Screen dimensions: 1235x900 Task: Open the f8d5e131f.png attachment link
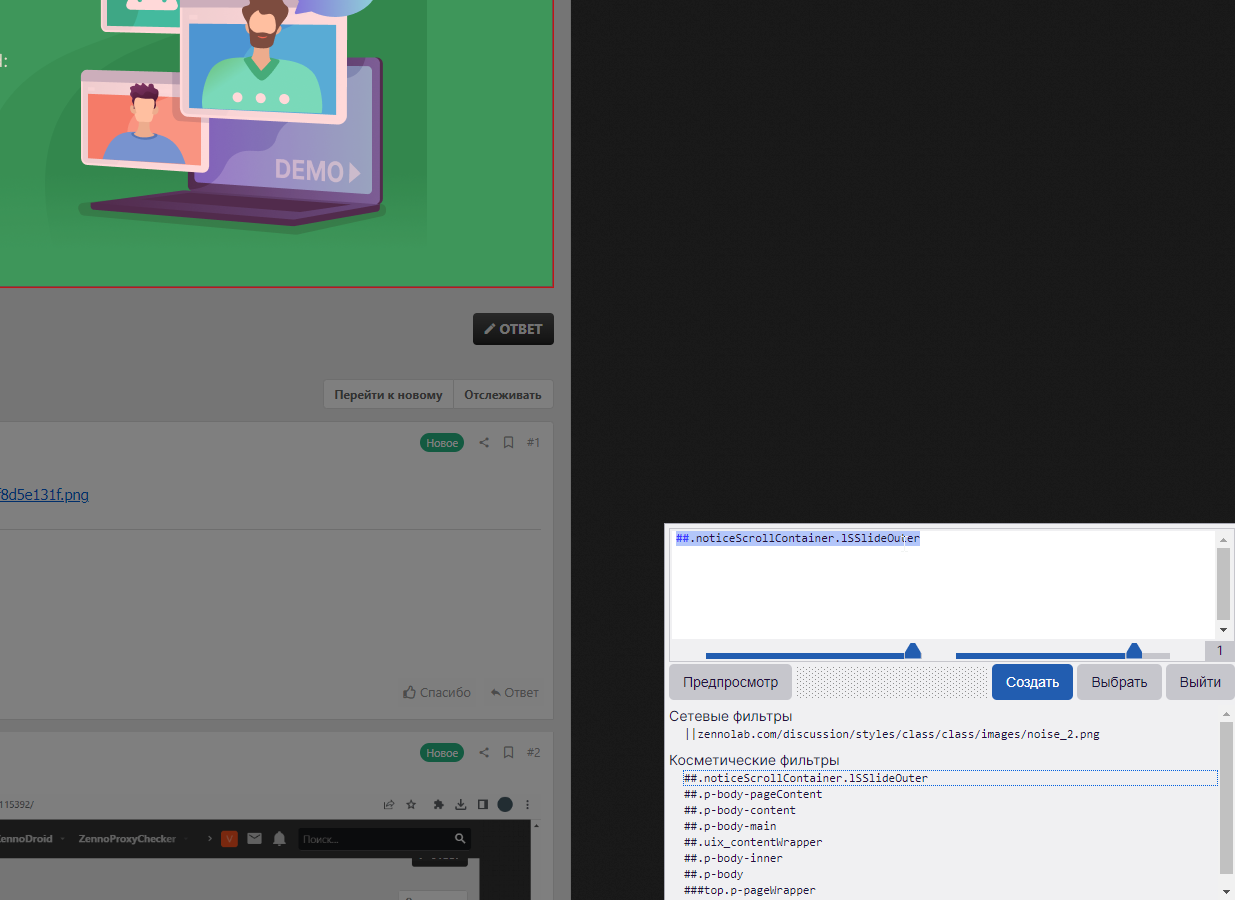click(44, 494)
